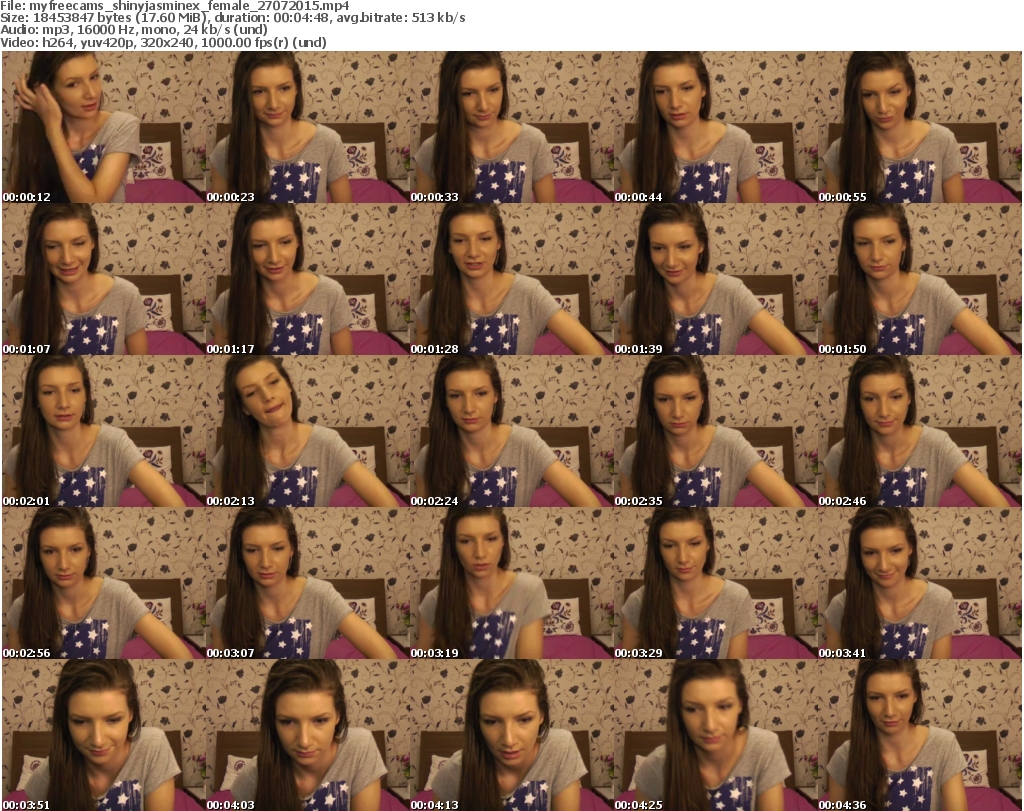Select the thumbnail frame stamped 00:00:23
The image size is (1024, 811).
[308, 127]
